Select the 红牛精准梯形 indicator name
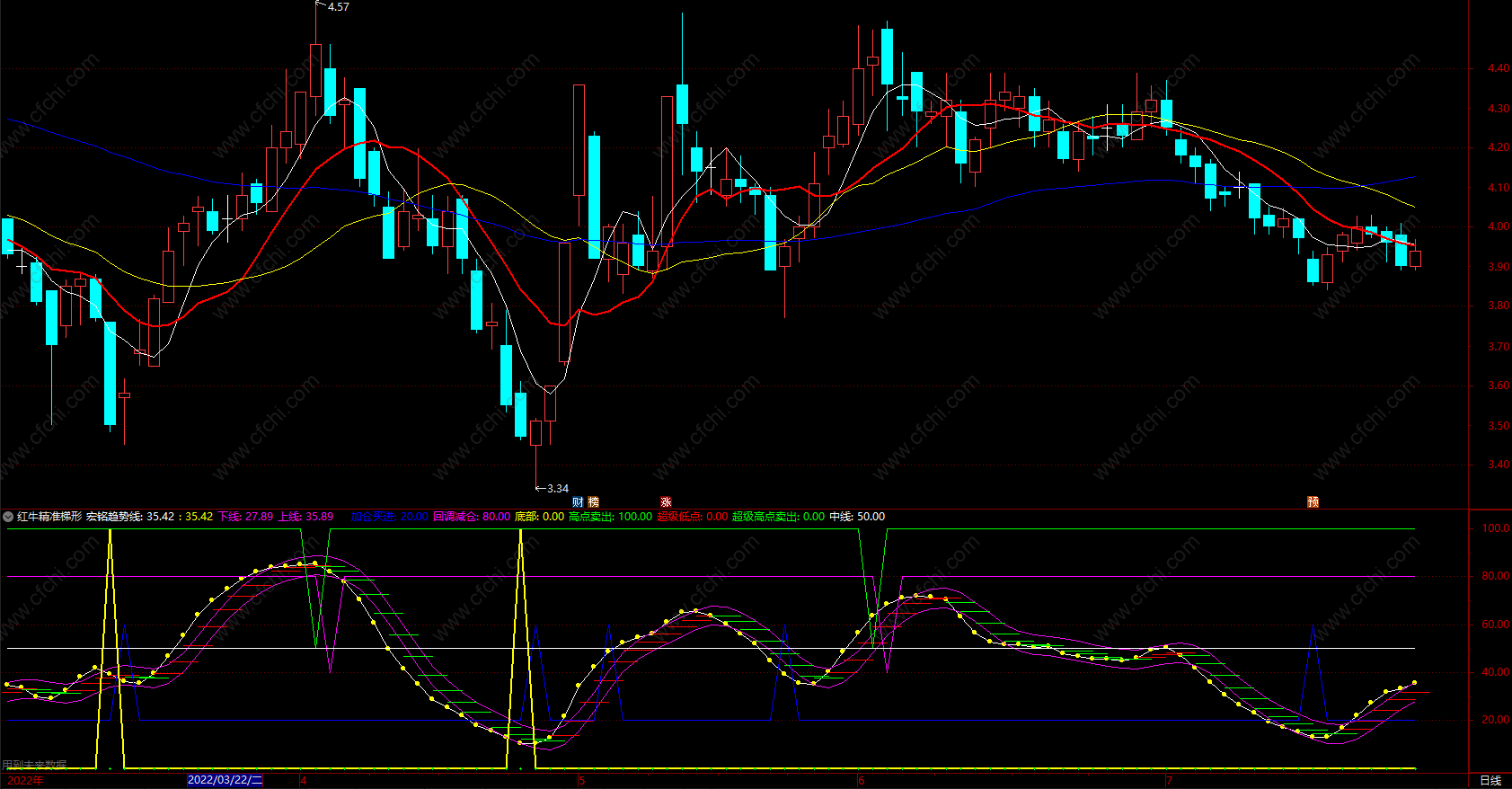This screenshot has width=1512, height=789. (49, 517)
